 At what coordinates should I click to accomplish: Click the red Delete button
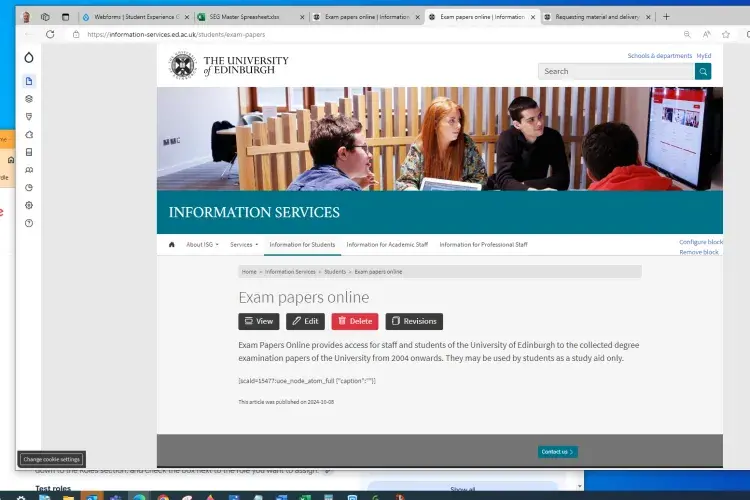(355, 321)
